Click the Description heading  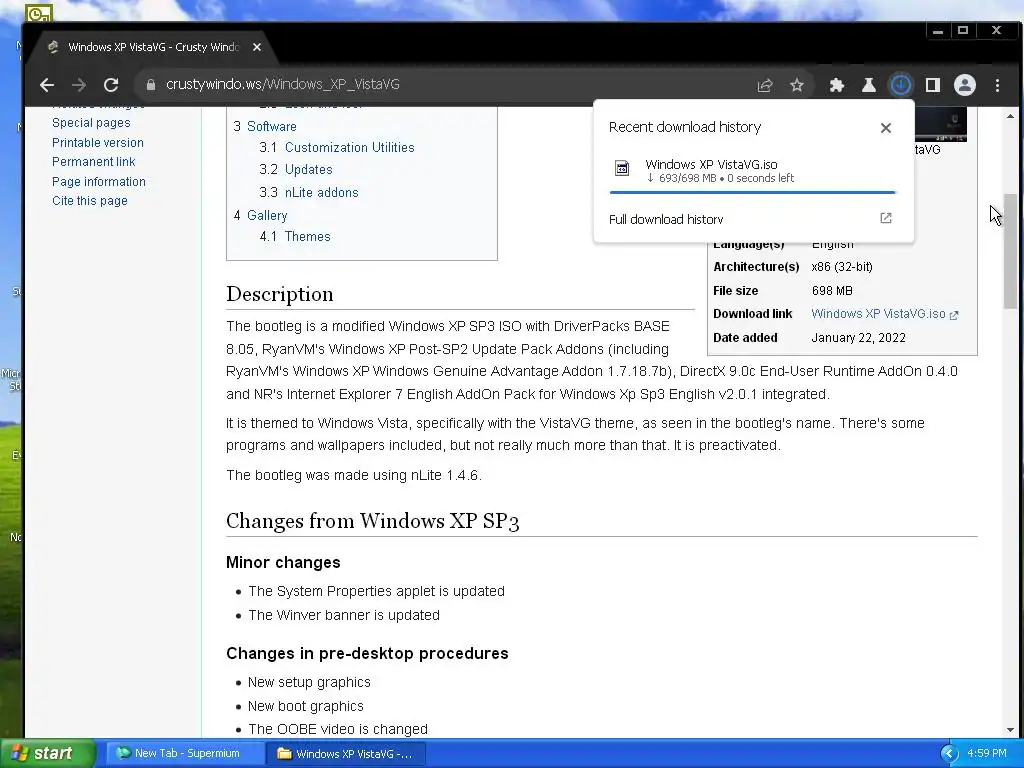(280, 294)
